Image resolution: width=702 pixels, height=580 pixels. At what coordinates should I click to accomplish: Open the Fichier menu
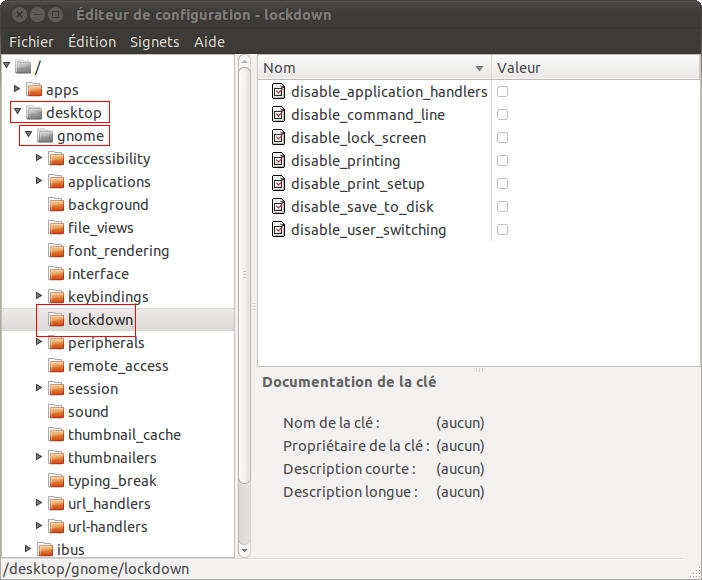coord(31,42)
